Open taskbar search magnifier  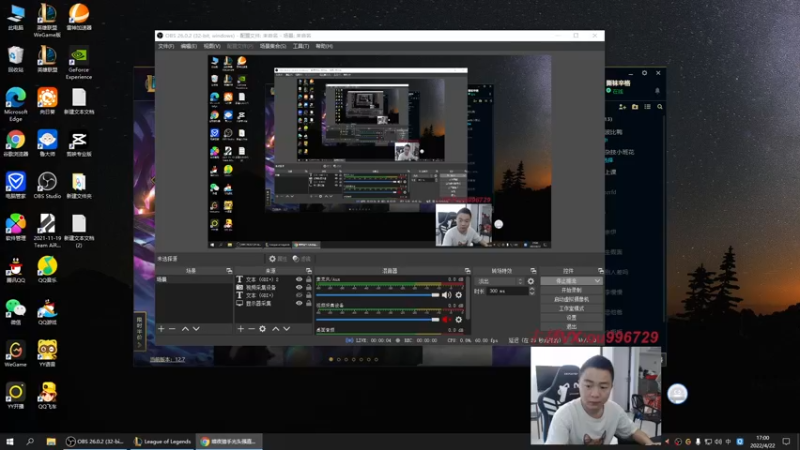[30, 441]
